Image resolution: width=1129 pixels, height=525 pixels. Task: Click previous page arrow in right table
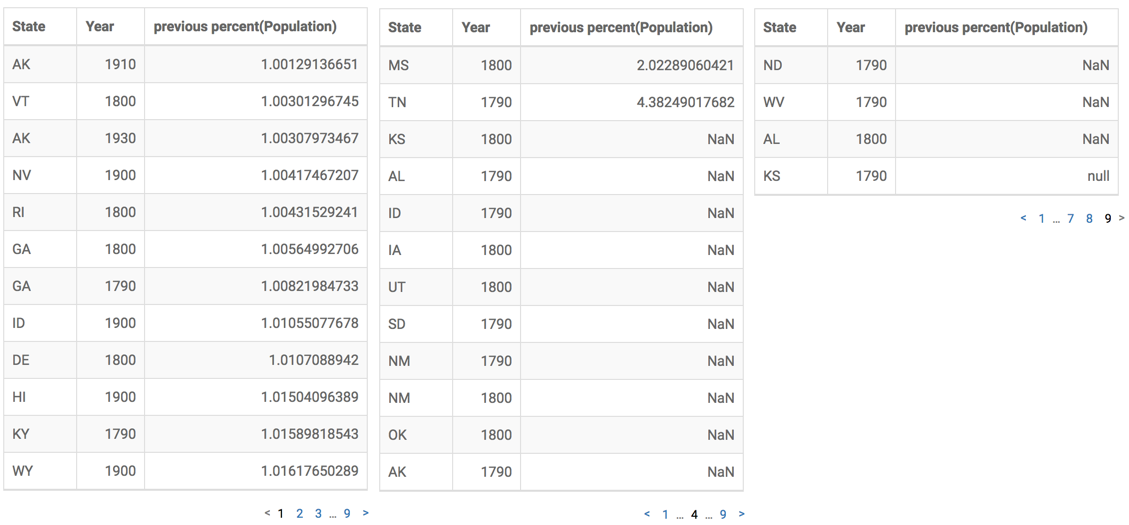tap(1023, 218)
